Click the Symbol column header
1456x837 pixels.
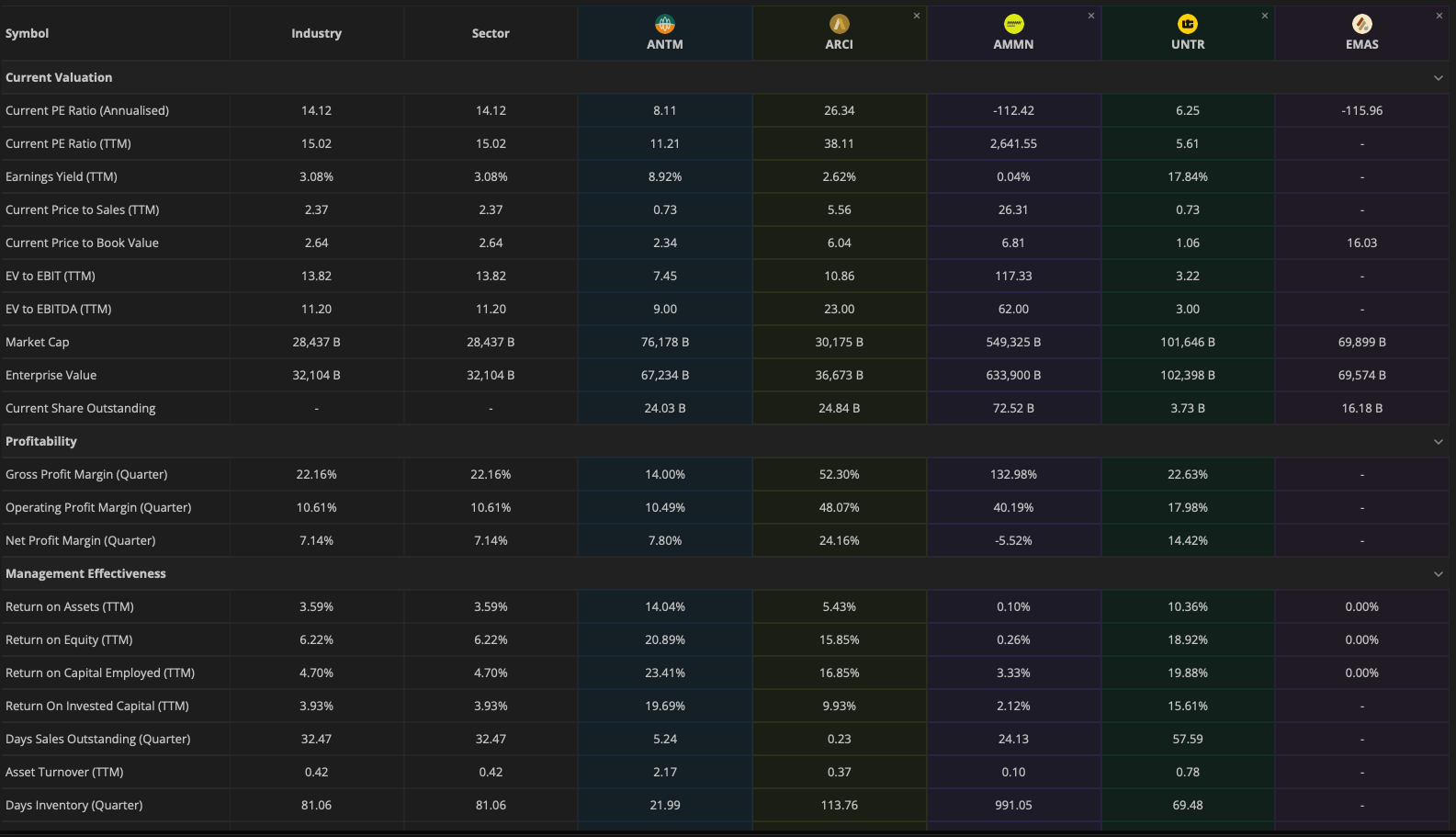(28, 33)
